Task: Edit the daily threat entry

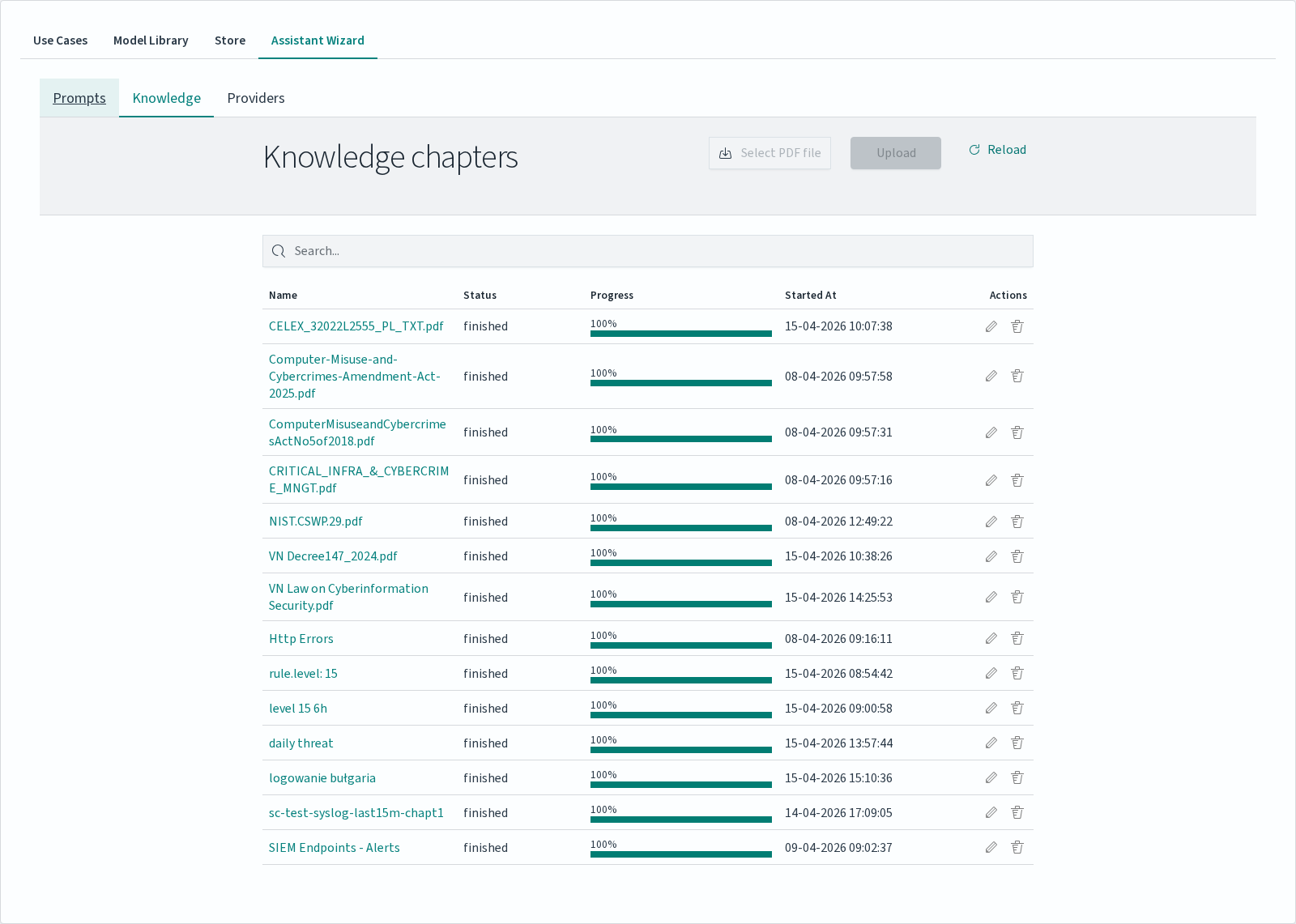Action: click(x=991, y=743)
